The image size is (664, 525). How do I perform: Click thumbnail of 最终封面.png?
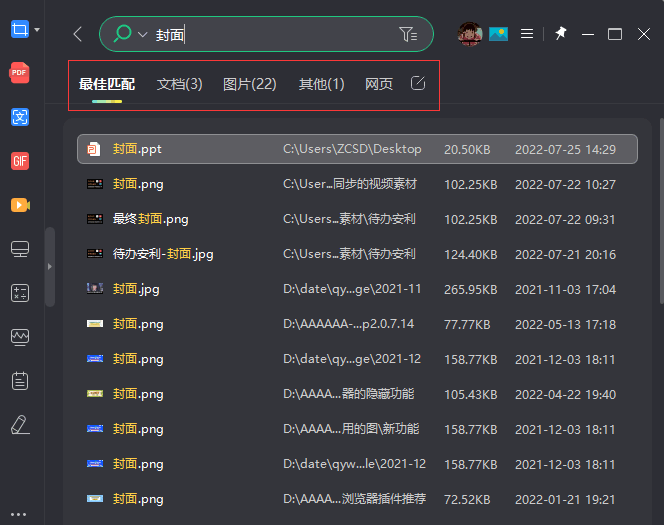(95, 219)
